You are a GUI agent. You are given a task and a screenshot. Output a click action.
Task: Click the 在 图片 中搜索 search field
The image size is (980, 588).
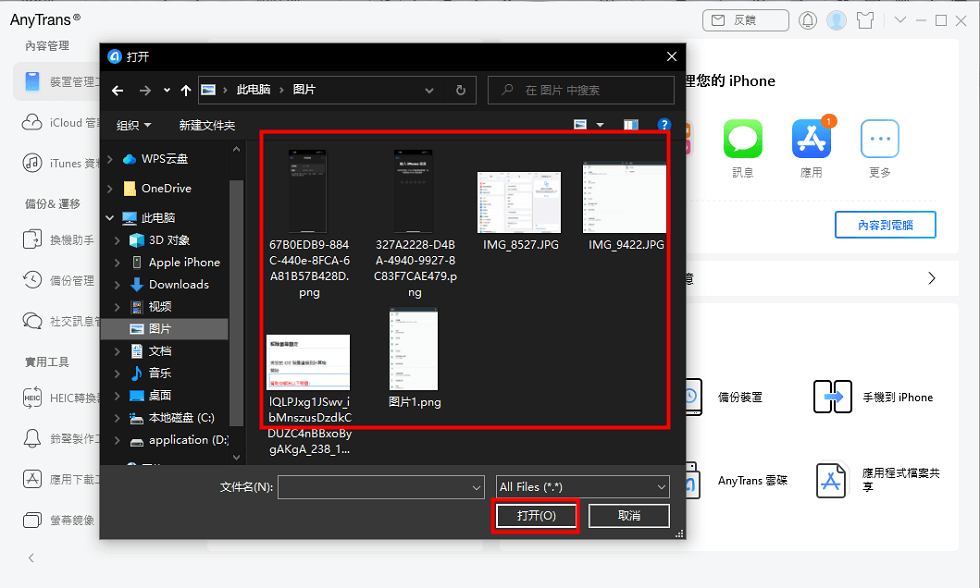[x=581, y=90]
